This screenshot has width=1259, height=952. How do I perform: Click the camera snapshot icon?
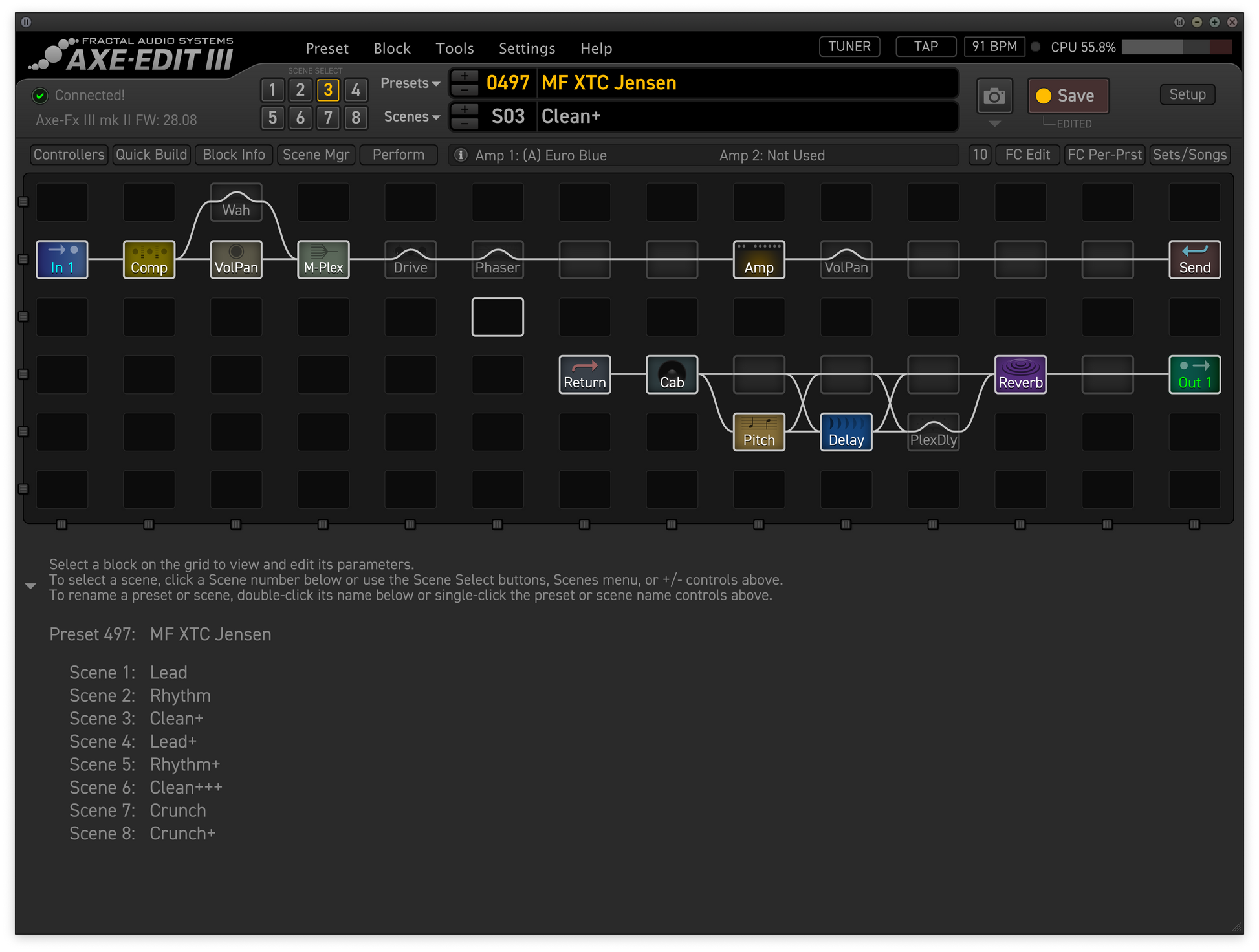coord(994,96)
